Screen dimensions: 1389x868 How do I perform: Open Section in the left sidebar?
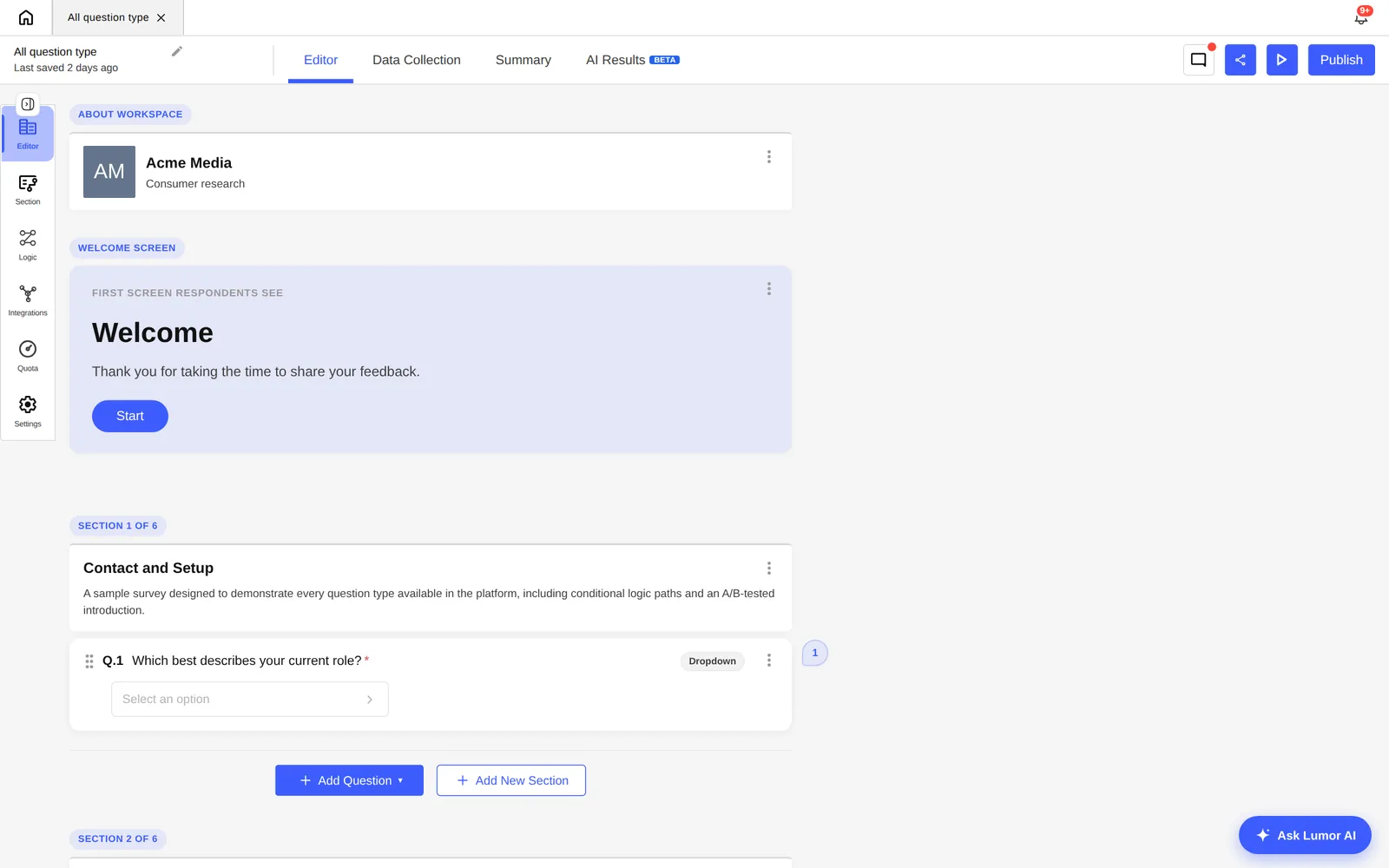[28, 190]
